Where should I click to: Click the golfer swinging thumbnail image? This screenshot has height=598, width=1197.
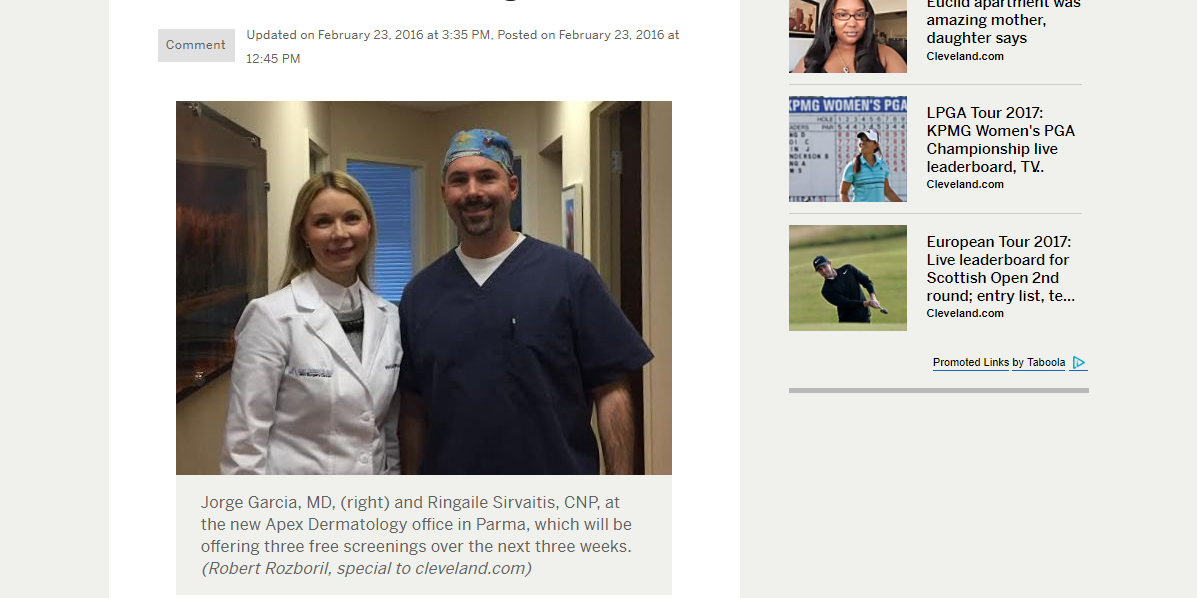(848, 278)
